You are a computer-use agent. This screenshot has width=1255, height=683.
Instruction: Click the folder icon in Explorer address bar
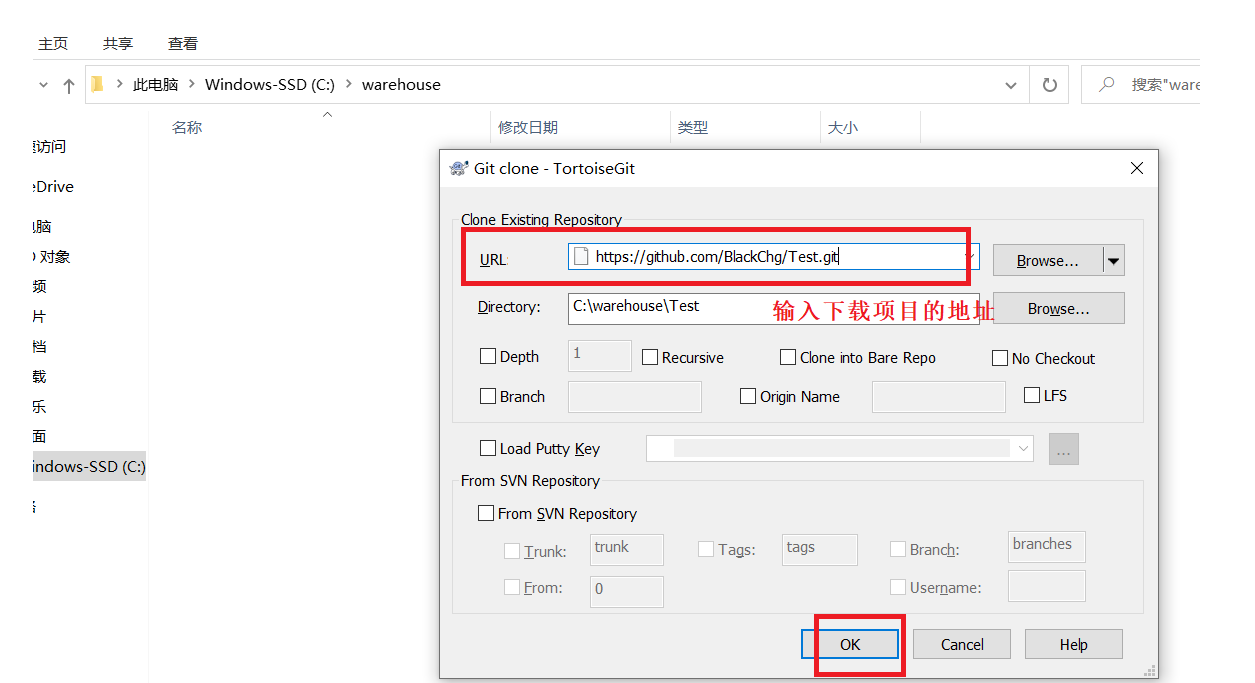tap(97, 84)
